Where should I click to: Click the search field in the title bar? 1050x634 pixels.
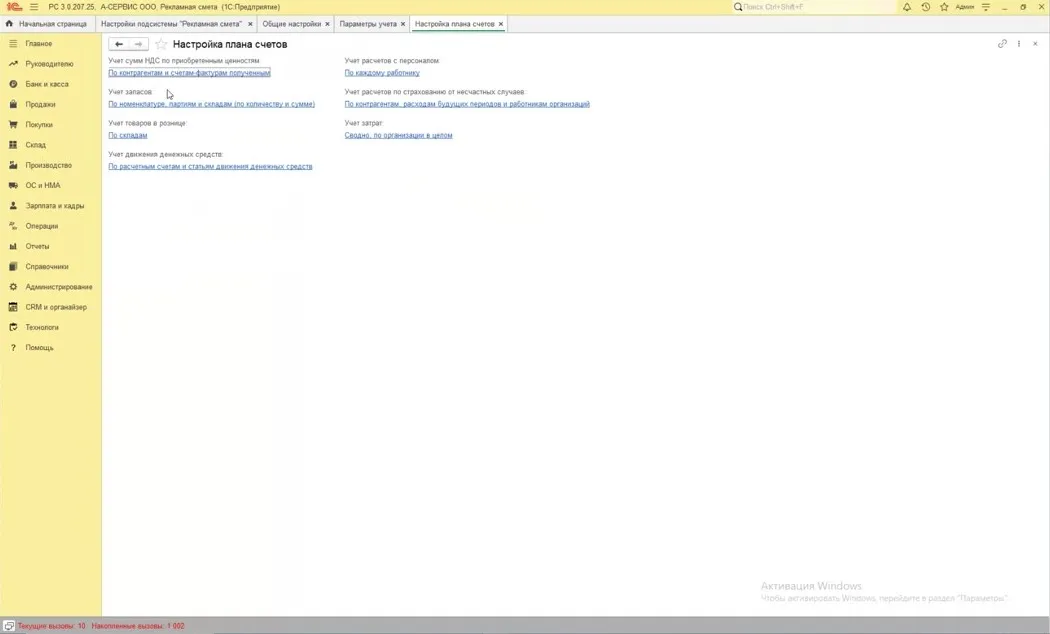coord(814,7)
